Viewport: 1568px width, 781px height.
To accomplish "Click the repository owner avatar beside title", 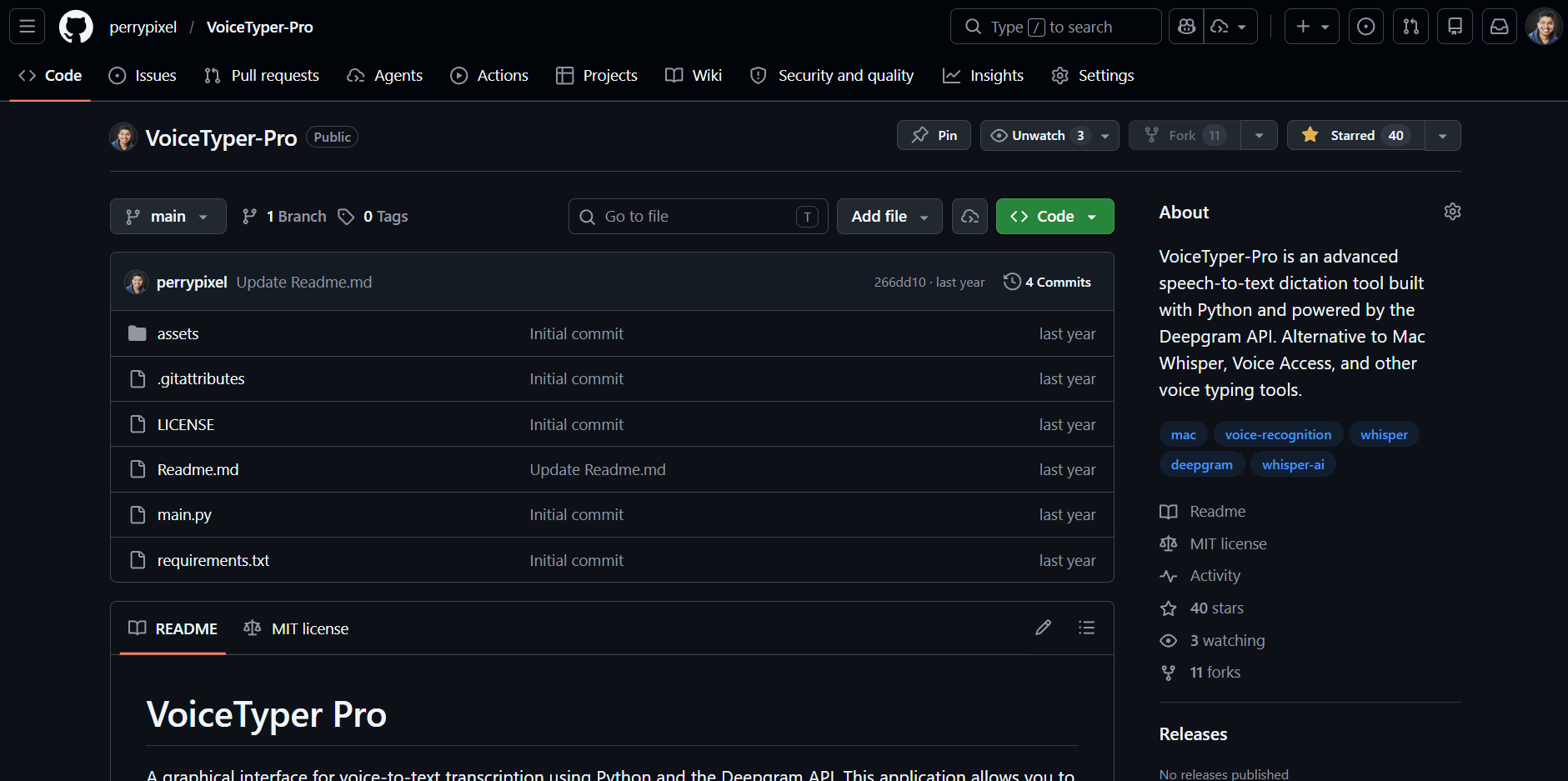I will (x=123, y=137).
